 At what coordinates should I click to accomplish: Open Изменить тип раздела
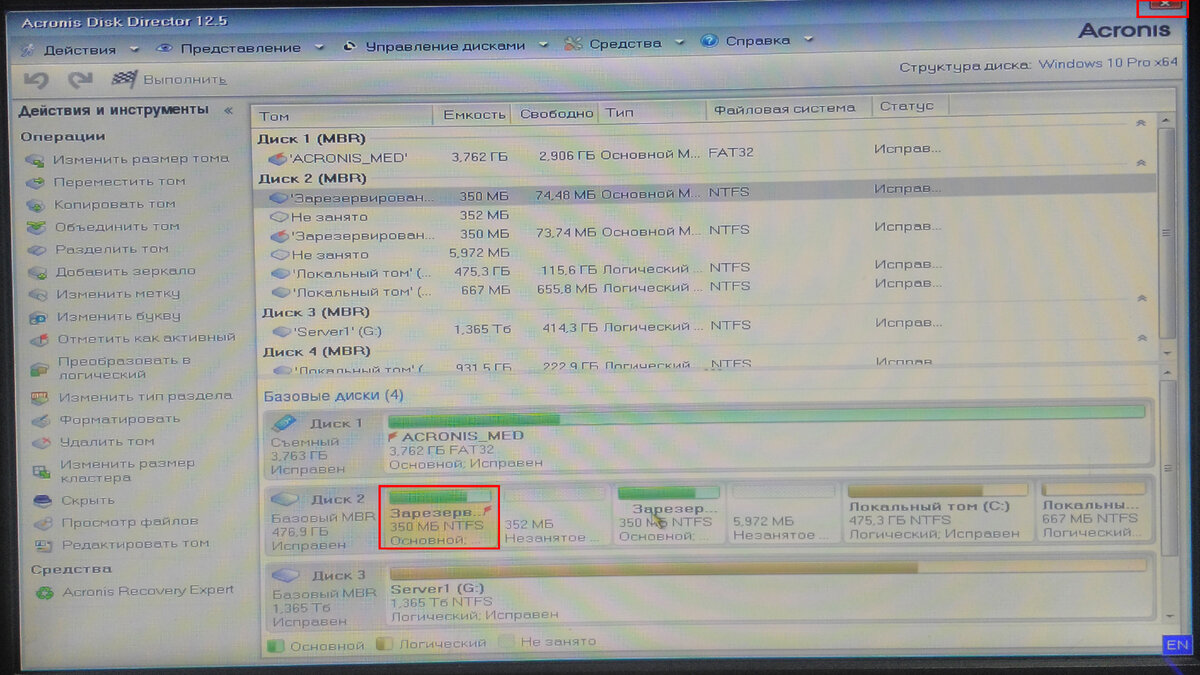[x=131, y=396]
